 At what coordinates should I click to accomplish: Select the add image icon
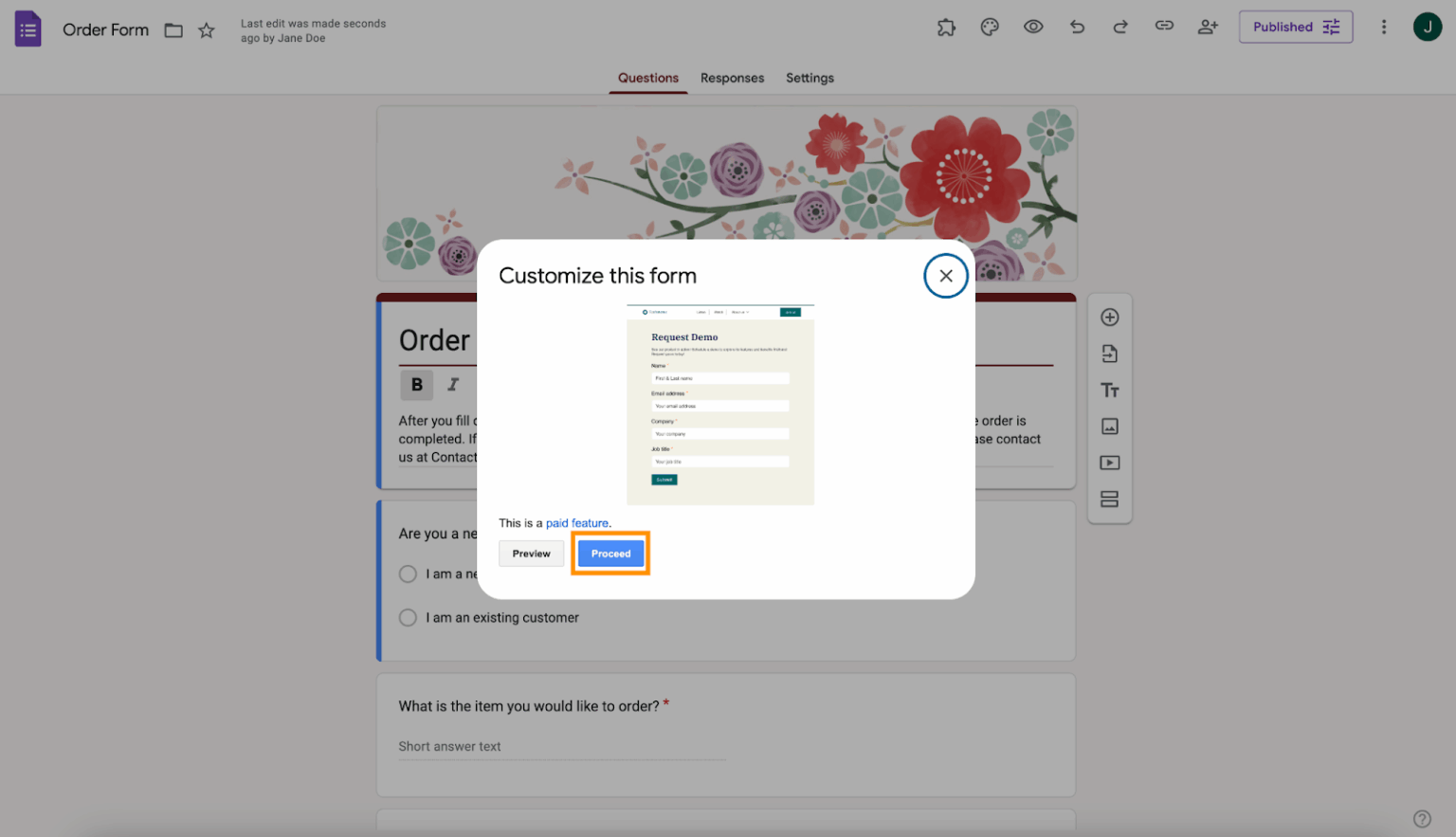[1109, 426]
